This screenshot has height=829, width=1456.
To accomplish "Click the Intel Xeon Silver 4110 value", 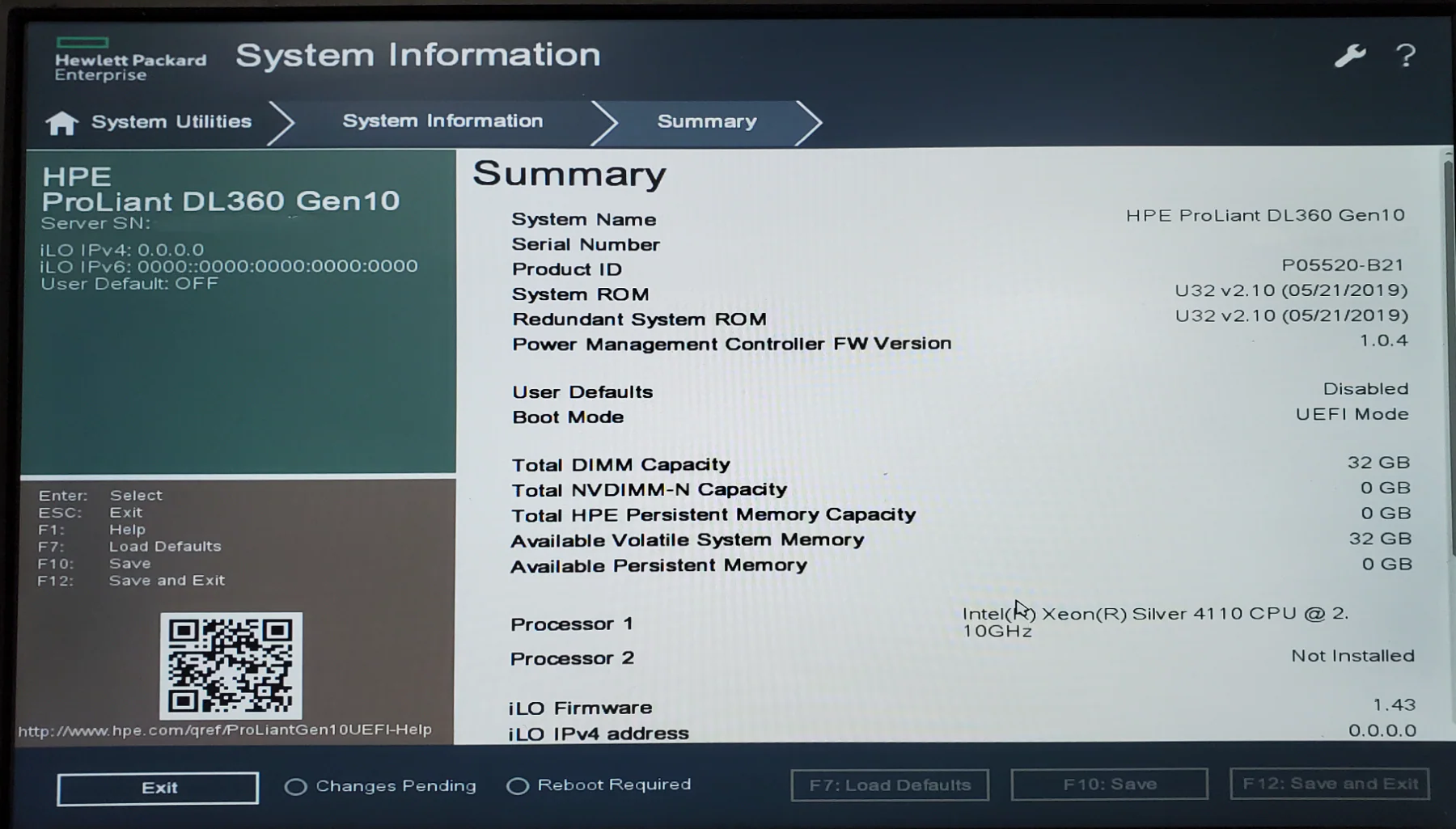I will point(1155,622).
